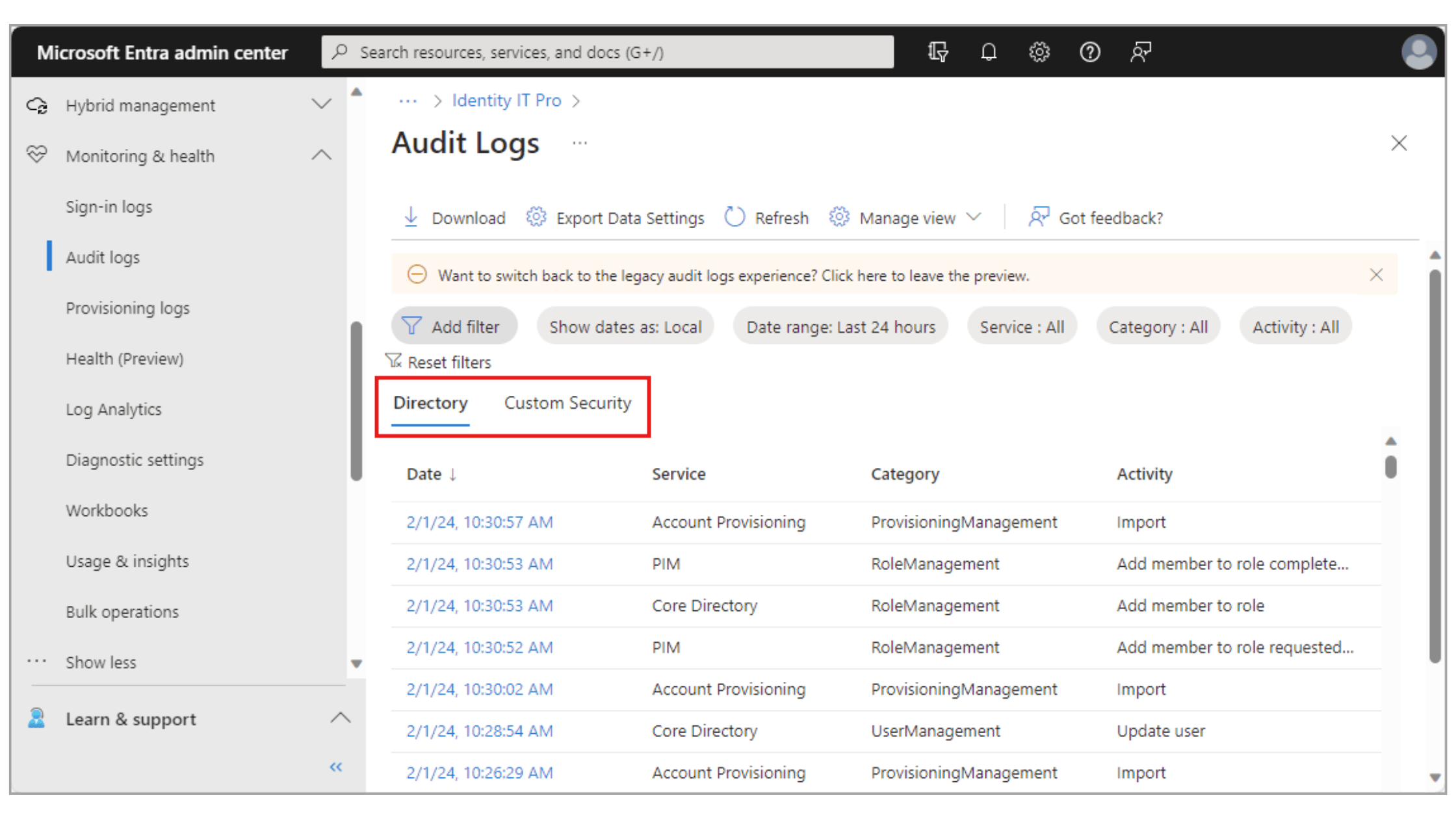Image resolution: width=1456 pixels, height=819 pixels.
Task: Click the Reset filters funnel icon
Action: point(393,361)
